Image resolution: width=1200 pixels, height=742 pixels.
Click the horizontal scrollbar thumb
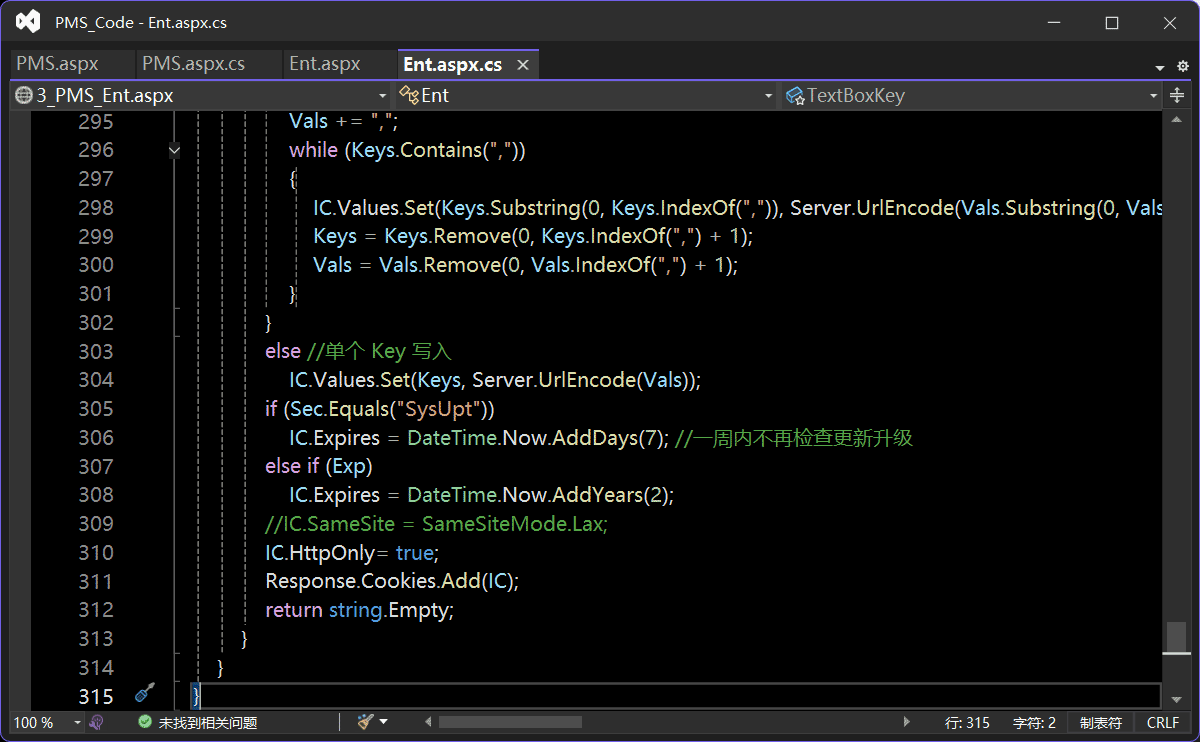tap(510, 722)
